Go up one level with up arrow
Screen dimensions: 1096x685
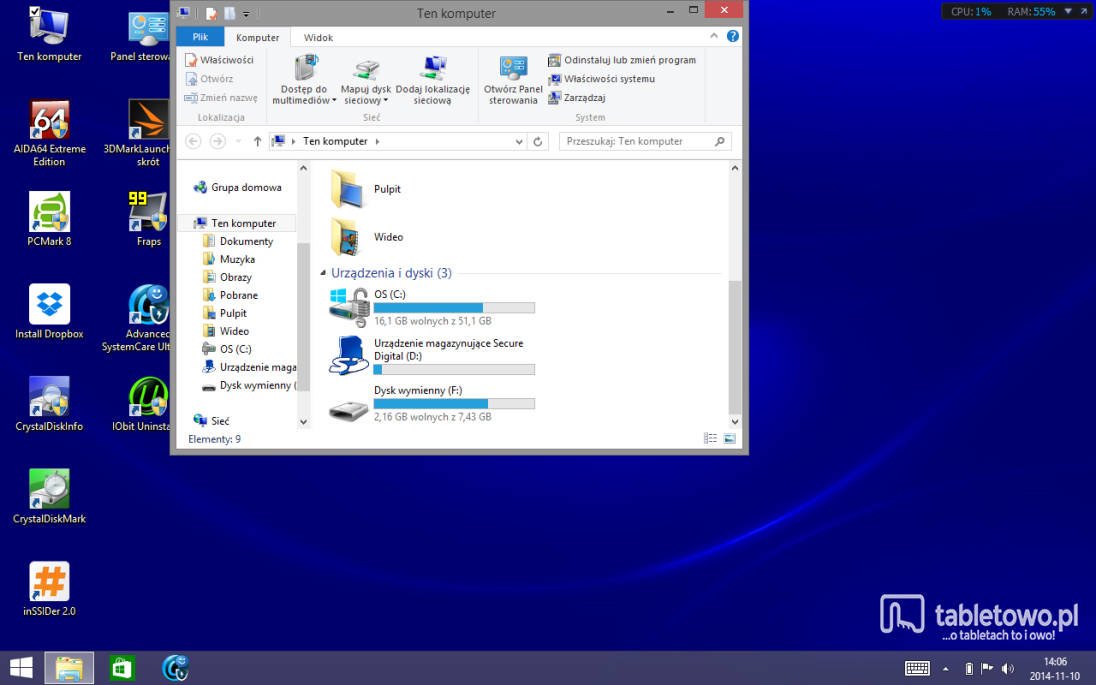click(x=257, y=141)
